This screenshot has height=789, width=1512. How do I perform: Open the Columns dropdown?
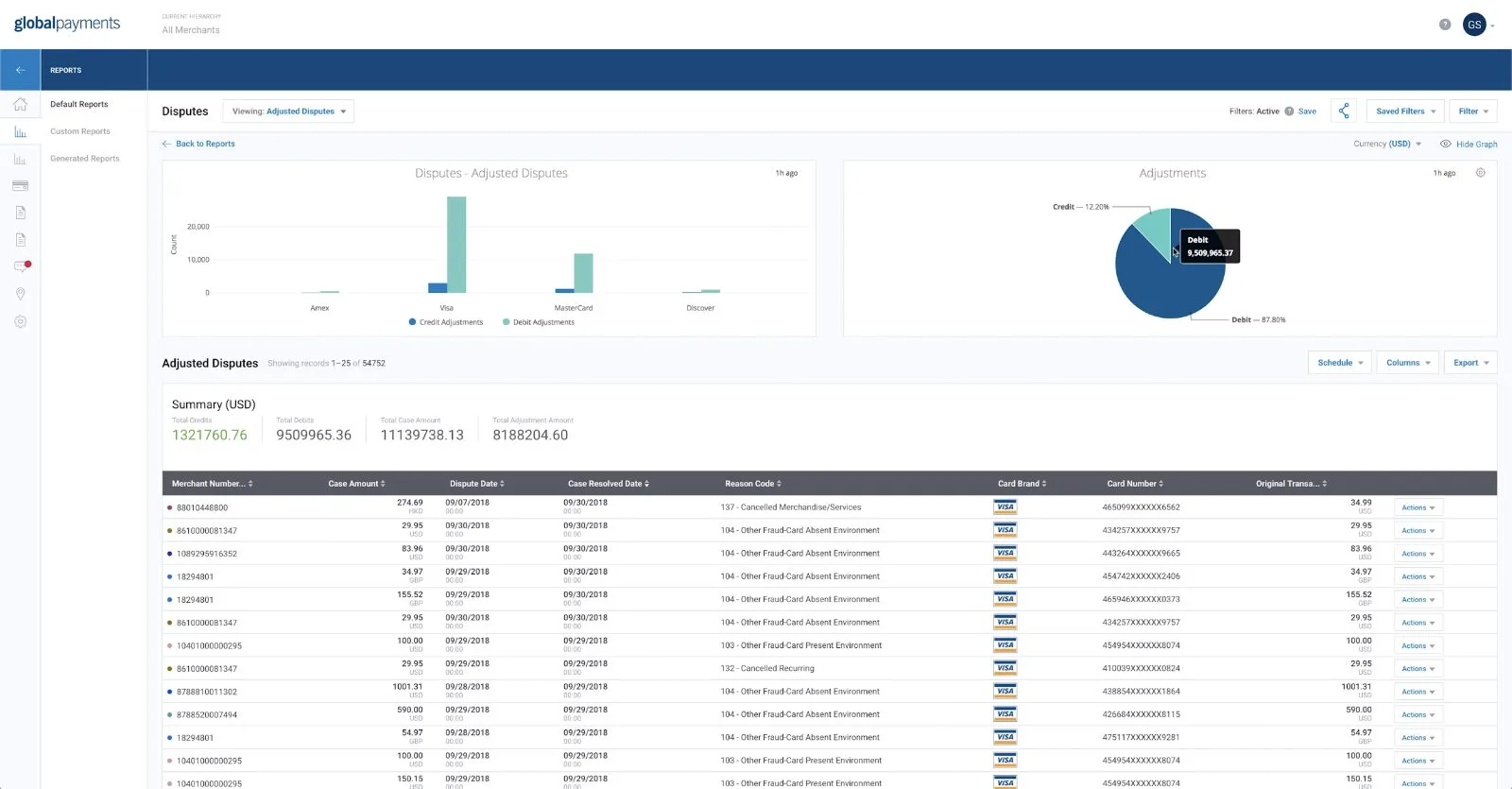(1408, 363)
